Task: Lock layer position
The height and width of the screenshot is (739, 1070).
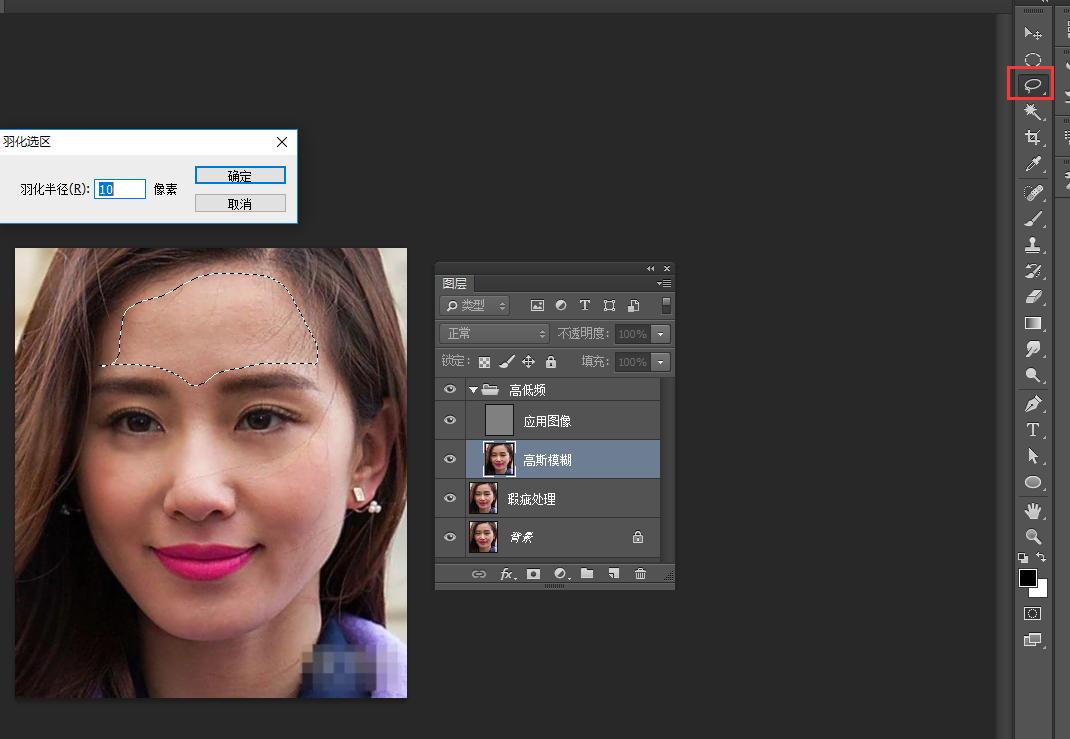Action: coord(528,362)
